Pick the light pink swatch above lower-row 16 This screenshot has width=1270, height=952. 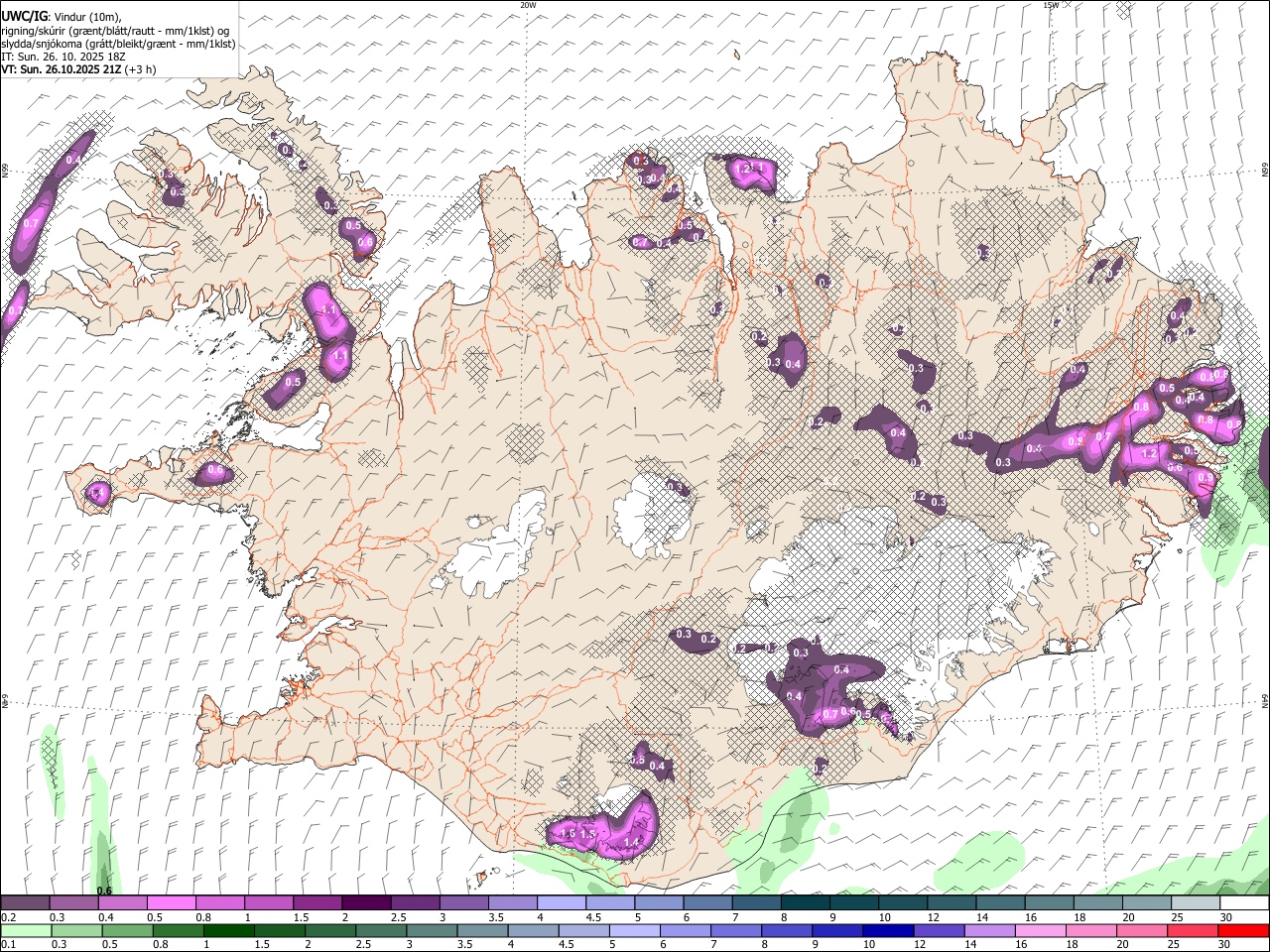(x=1040, y=930)
